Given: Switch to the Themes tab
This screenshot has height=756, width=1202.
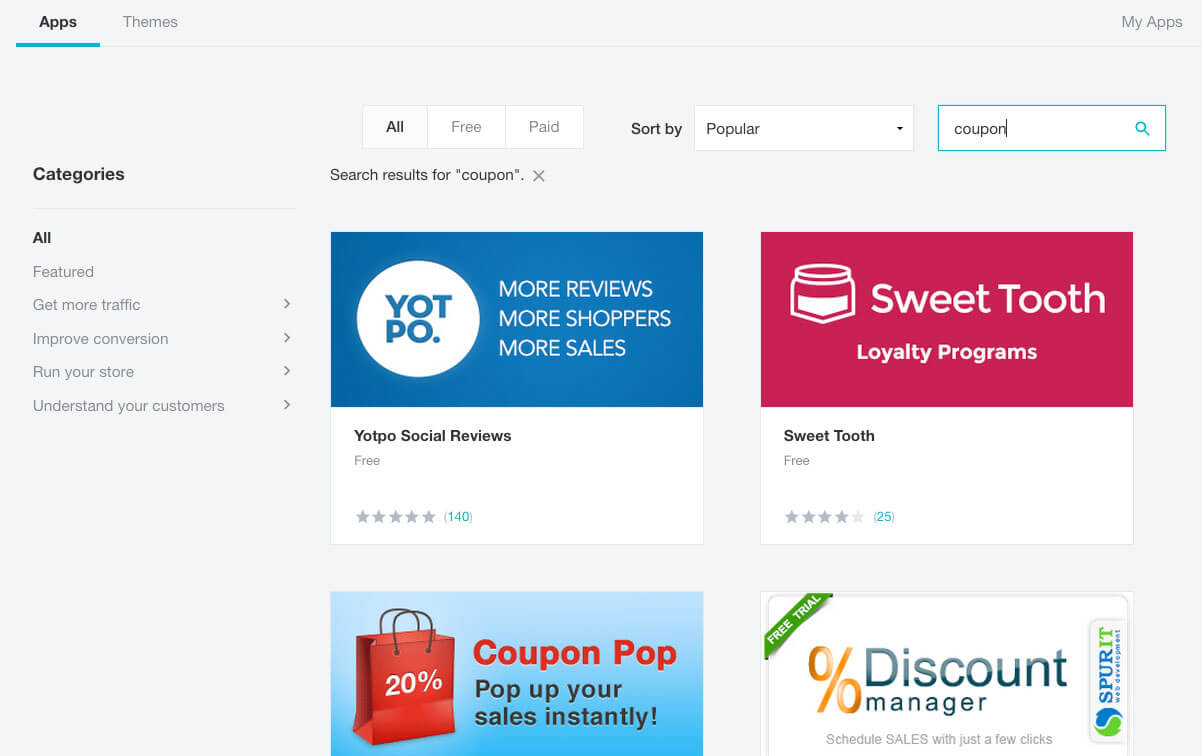Looking at the screenshot, I should [x=150, y=22].
